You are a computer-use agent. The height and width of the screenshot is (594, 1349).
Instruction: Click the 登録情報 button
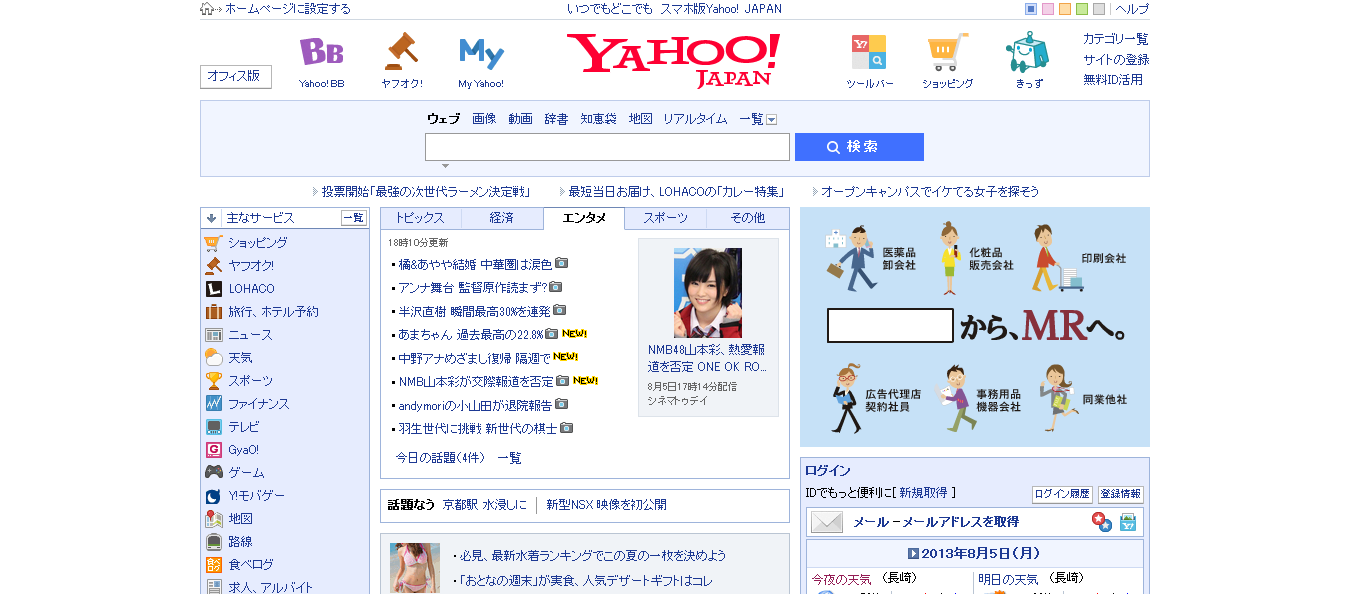pos(1120,494)
